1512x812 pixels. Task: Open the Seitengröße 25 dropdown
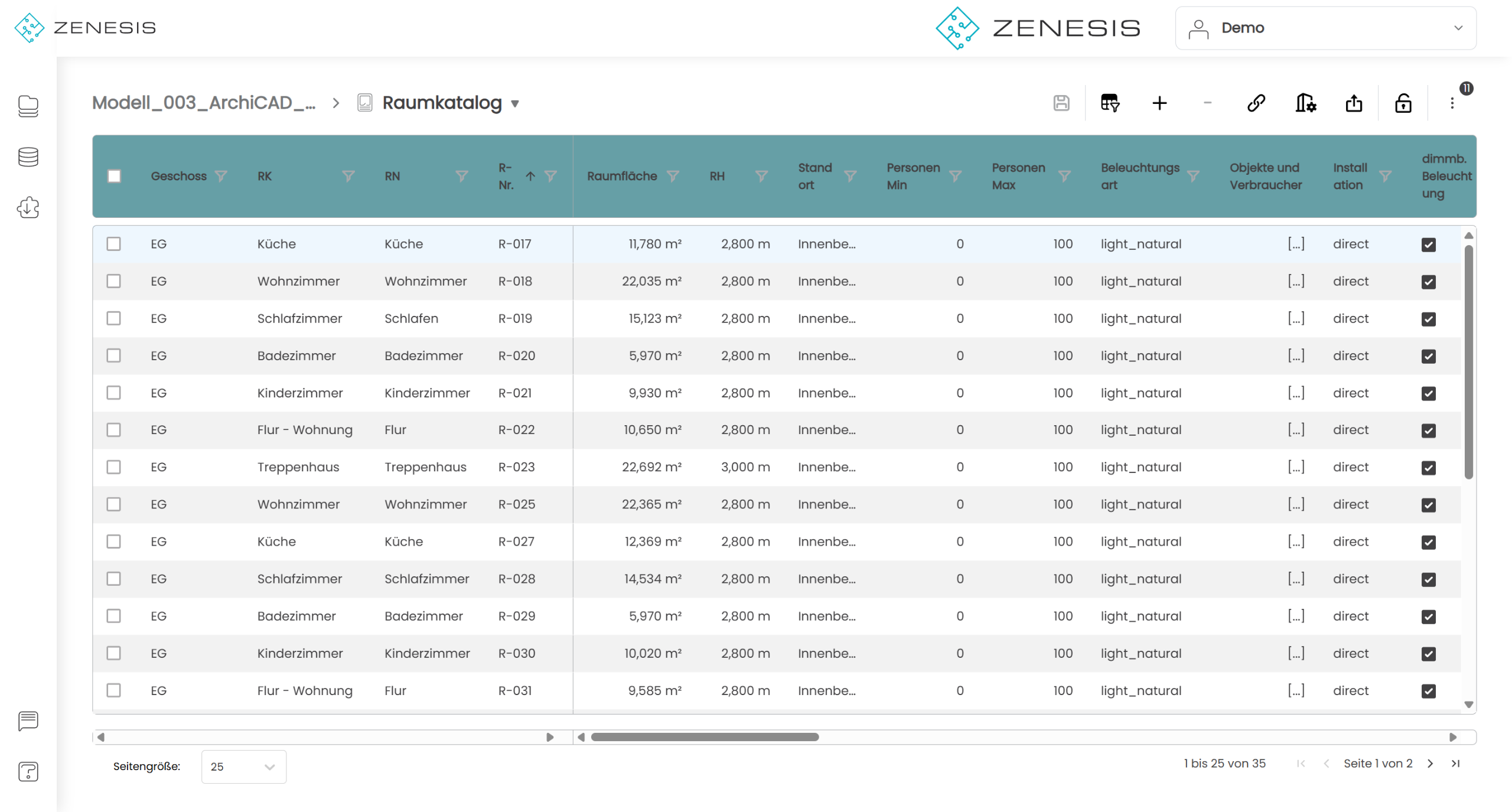click(243, 767)
